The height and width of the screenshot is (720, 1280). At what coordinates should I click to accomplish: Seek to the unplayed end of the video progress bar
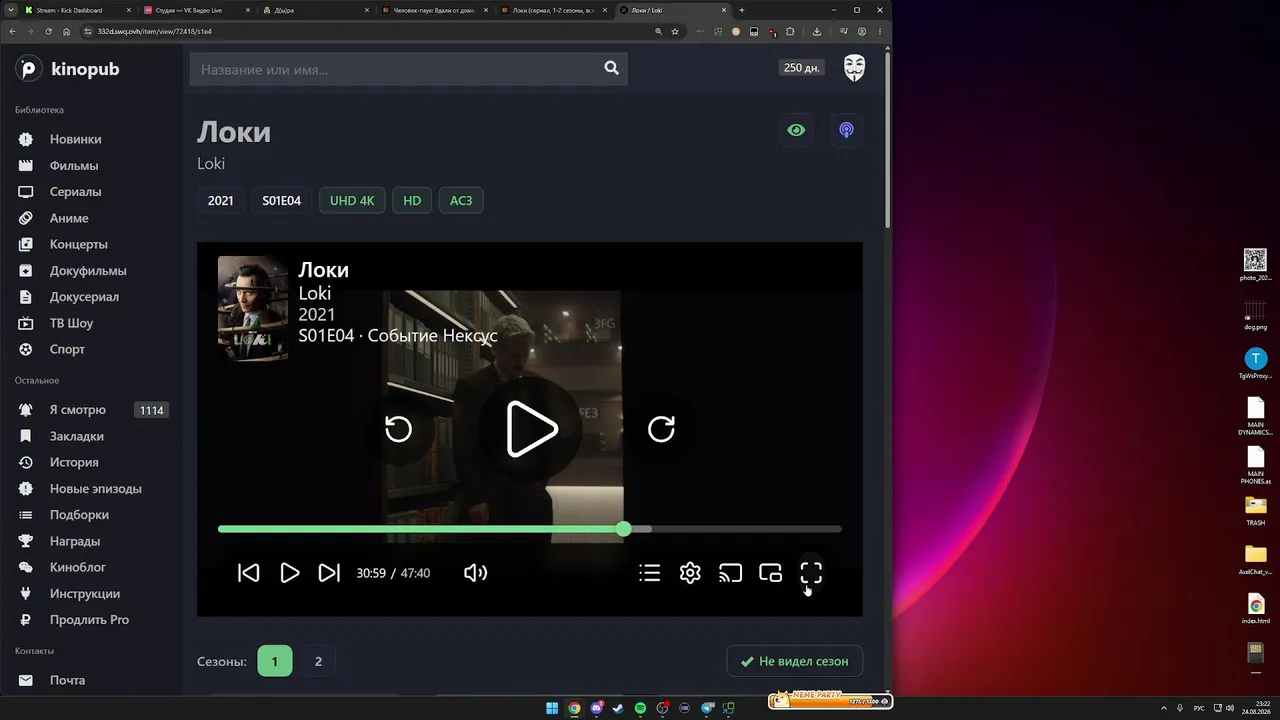point(747,529)
